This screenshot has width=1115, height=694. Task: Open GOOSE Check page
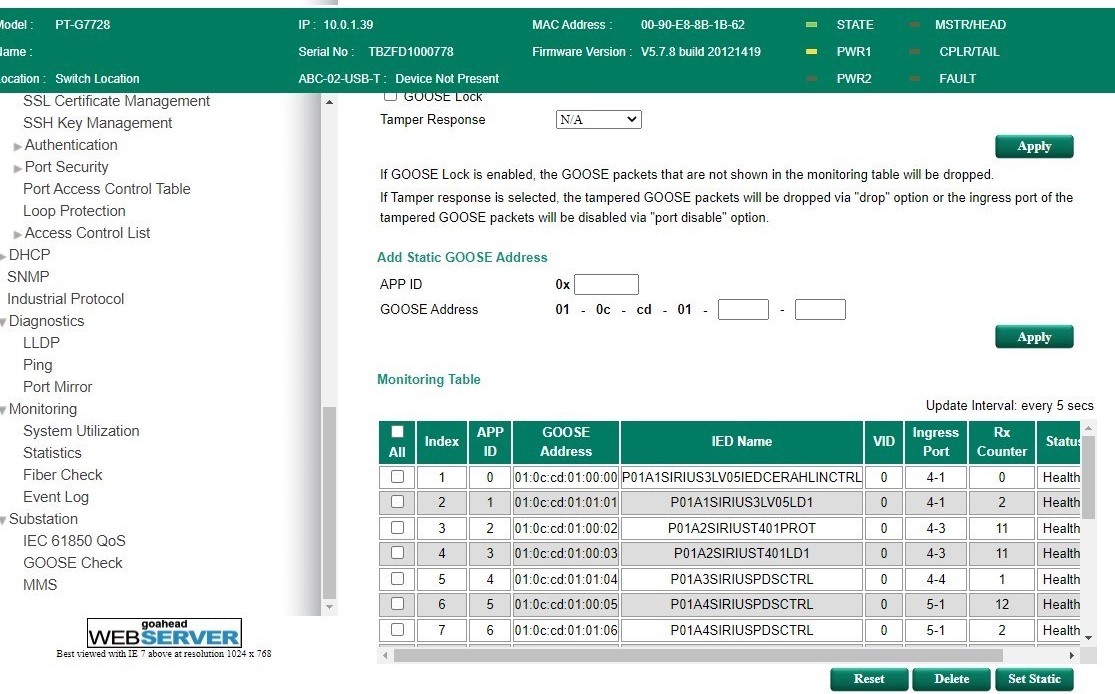coord(73,563)
